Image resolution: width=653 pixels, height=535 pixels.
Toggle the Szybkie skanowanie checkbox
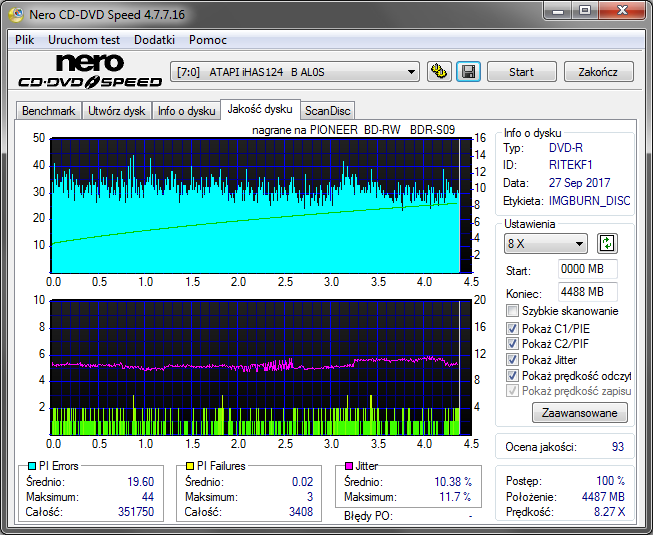(512, 311)
